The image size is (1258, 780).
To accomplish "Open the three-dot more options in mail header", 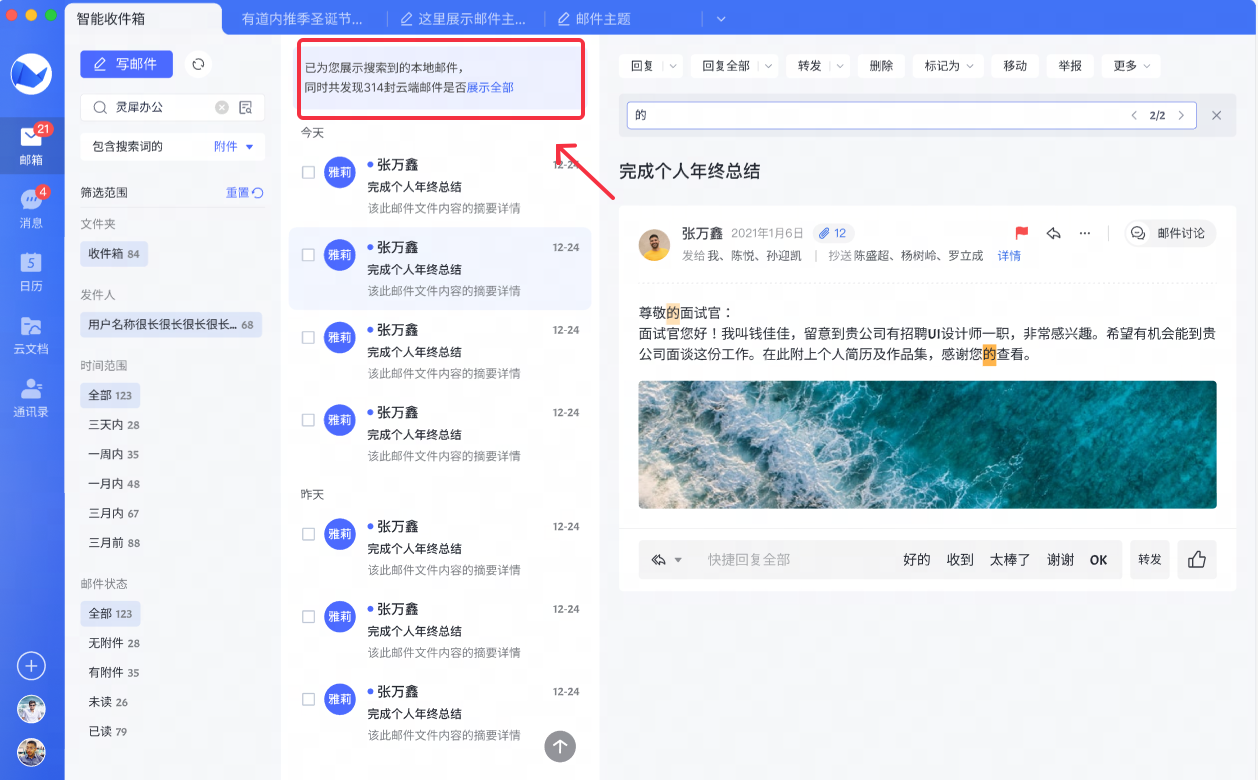I will point(1085,233).
